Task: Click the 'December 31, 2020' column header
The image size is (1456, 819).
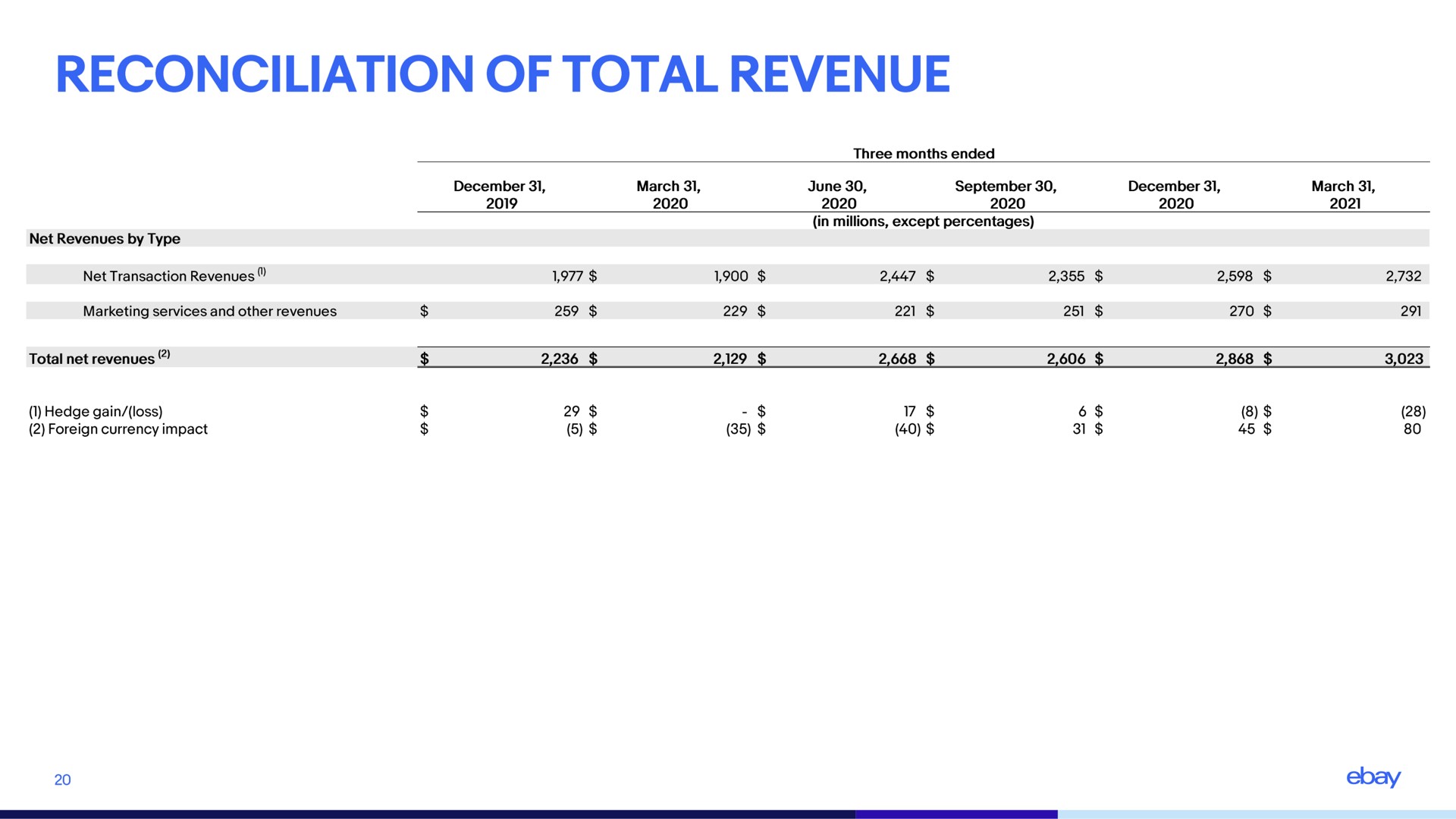Action: (x=1175, y=195)
